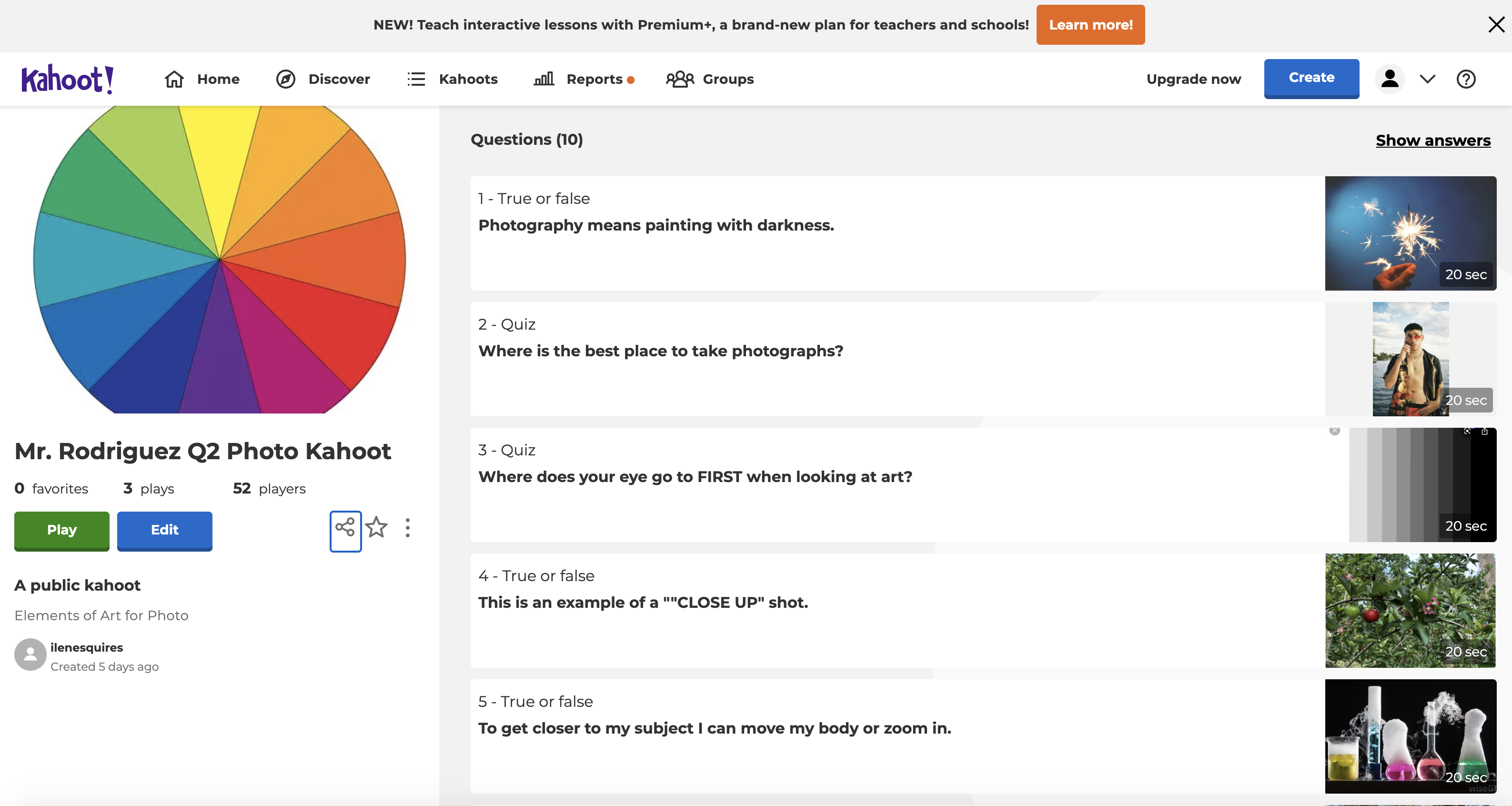Go to Home in navigation

pos(202,79)
